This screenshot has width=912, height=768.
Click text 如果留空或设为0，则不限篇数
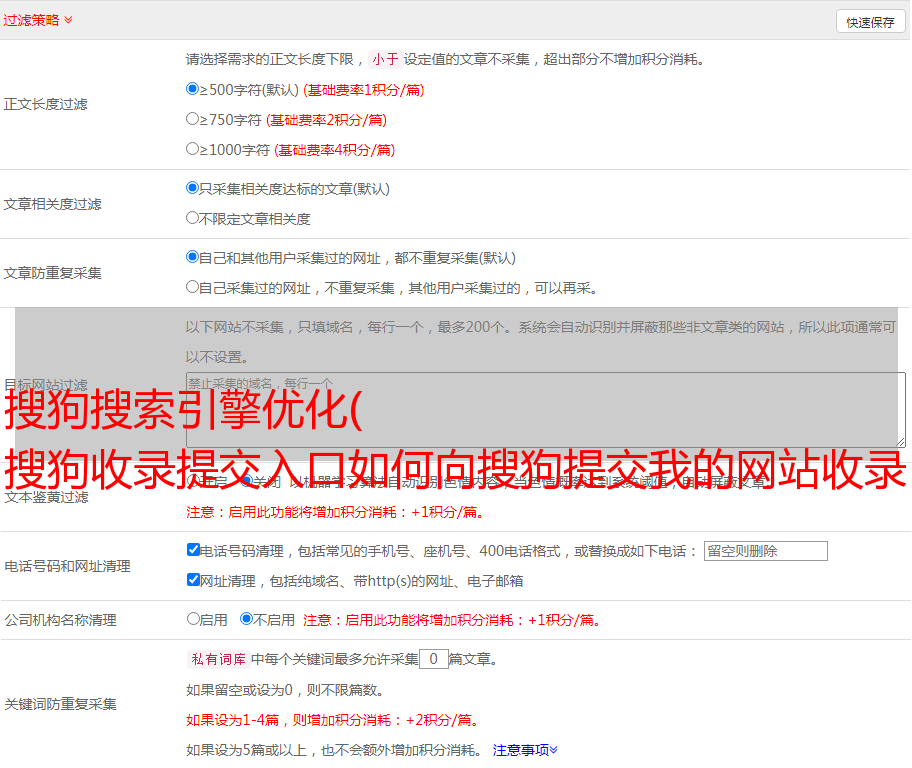pos(285,691)
